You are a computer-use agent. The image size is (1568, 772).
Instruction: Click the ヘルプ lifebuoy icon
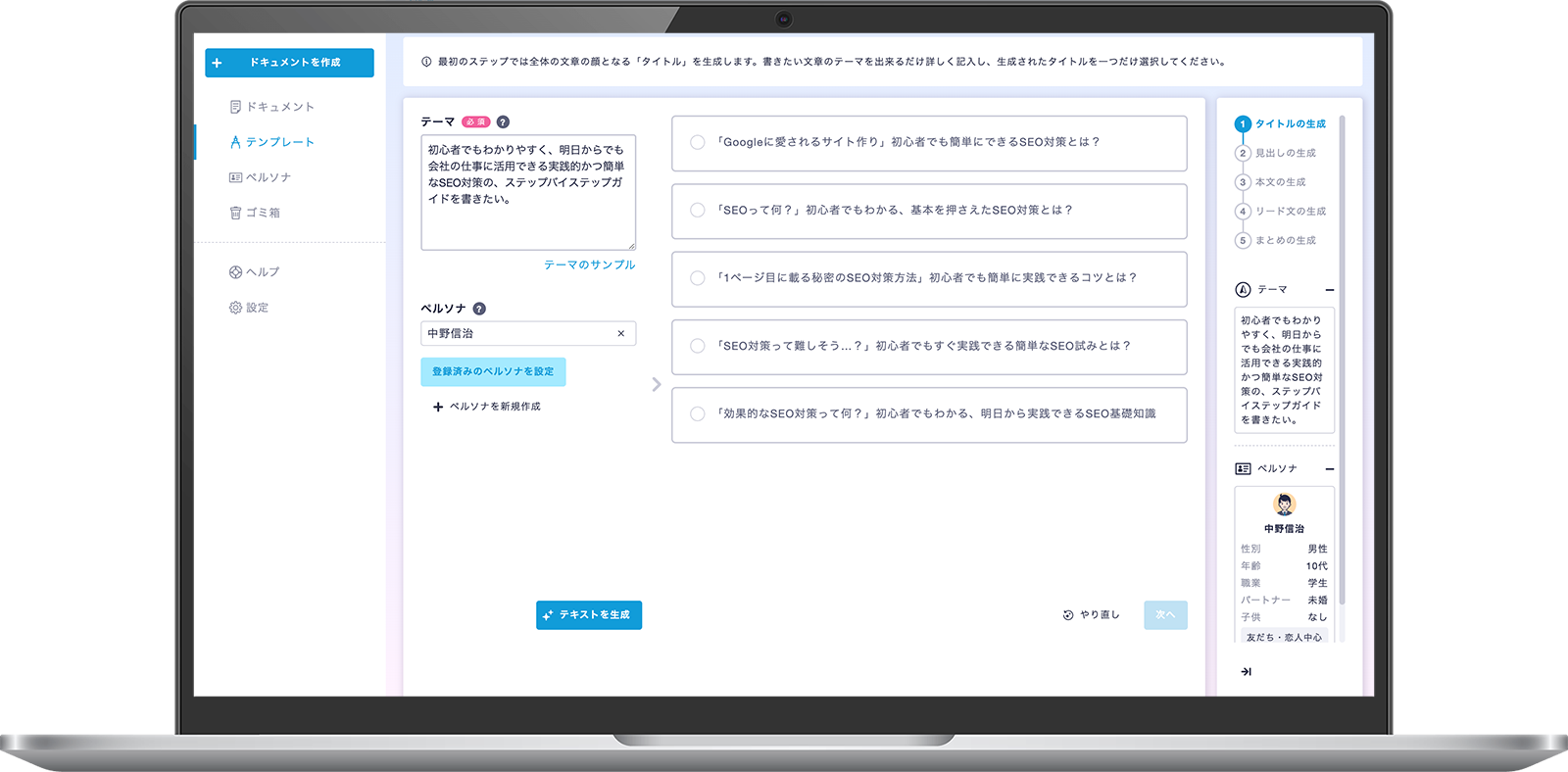point(235,272)
